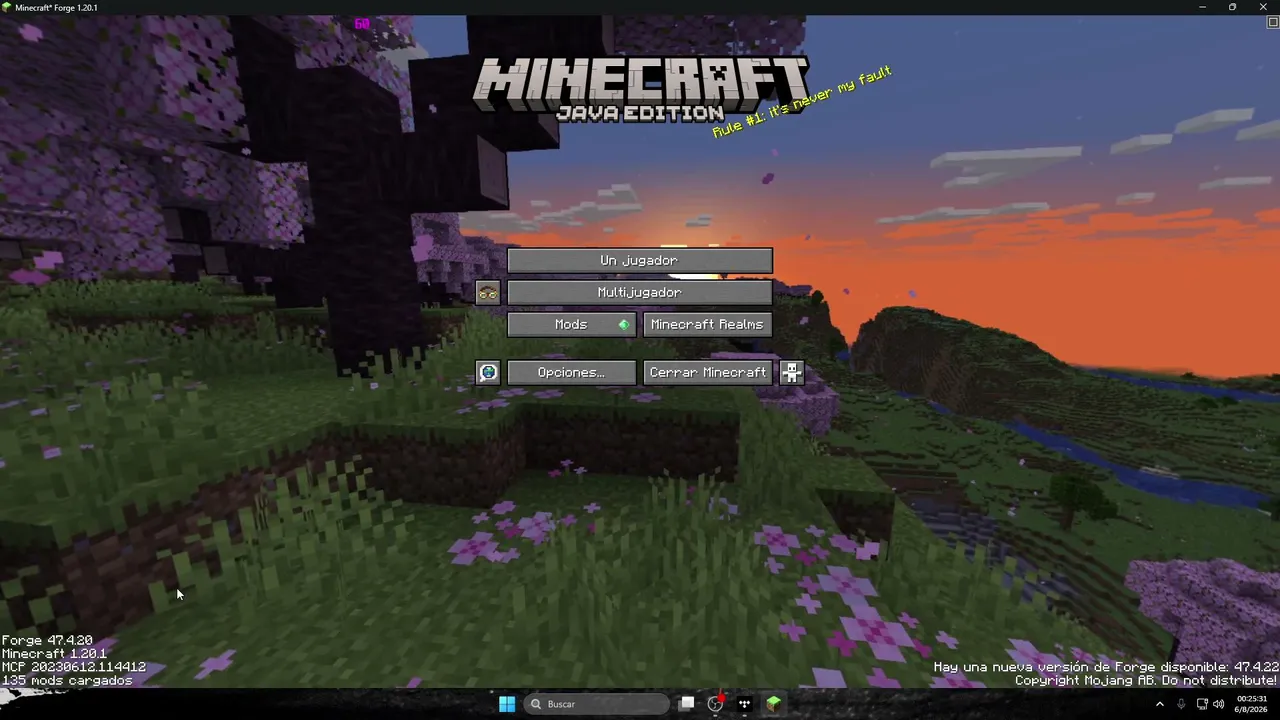Expand the hidden system tray icons chevron
This screenshot has width=1280, height=720.
(1160, 704)
